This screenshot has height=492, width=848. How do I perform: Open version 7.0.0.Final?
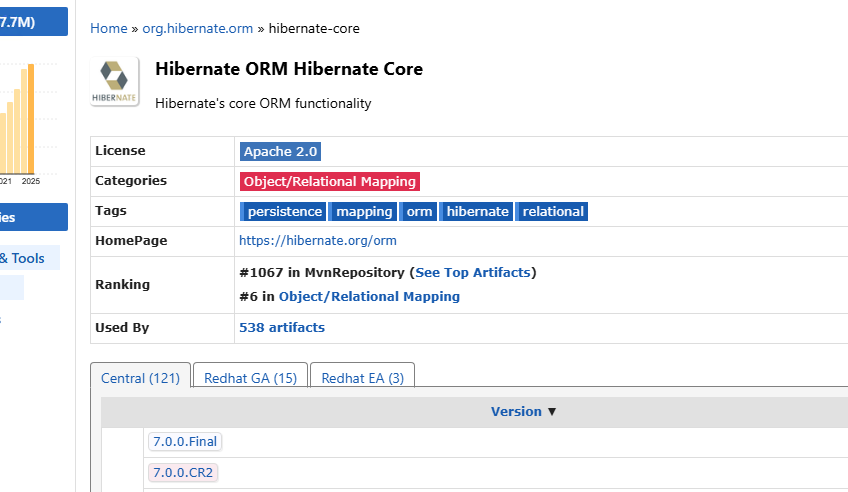(x=185, y=442)
